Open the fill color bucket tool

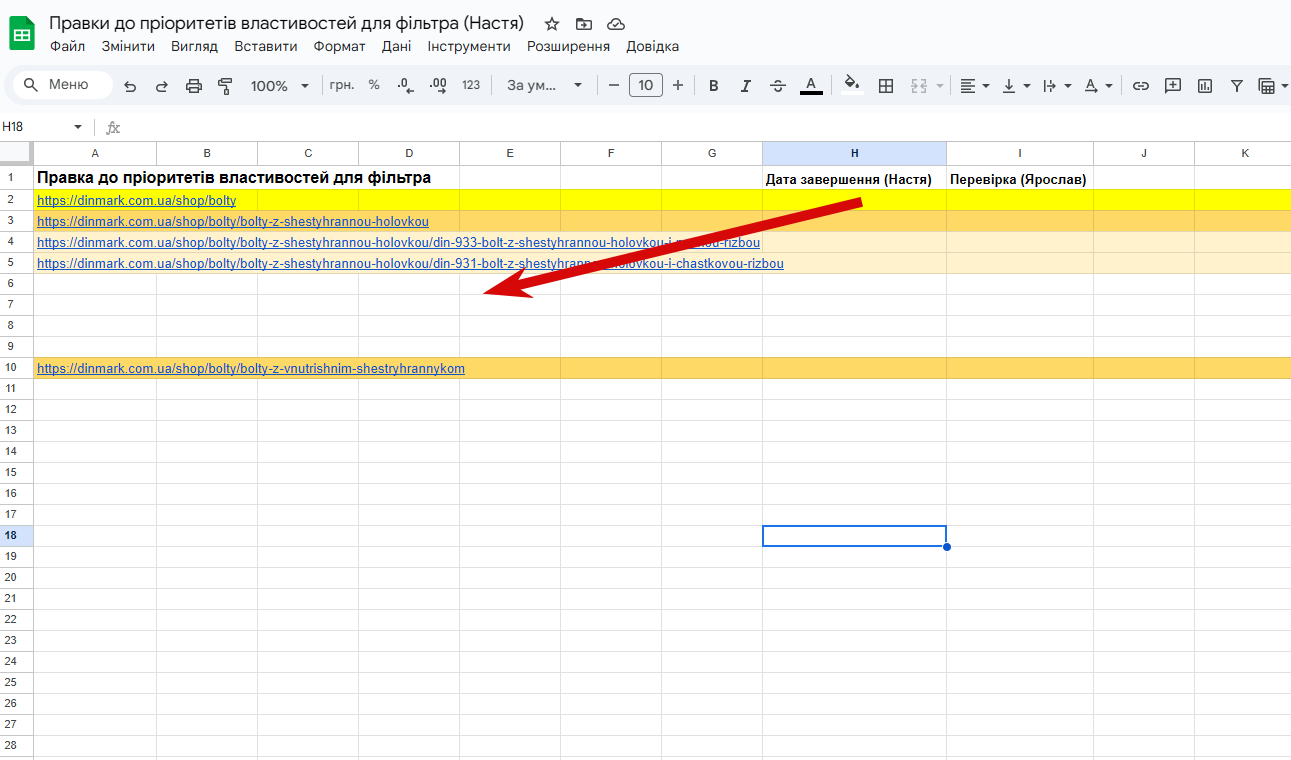[851, 85]
